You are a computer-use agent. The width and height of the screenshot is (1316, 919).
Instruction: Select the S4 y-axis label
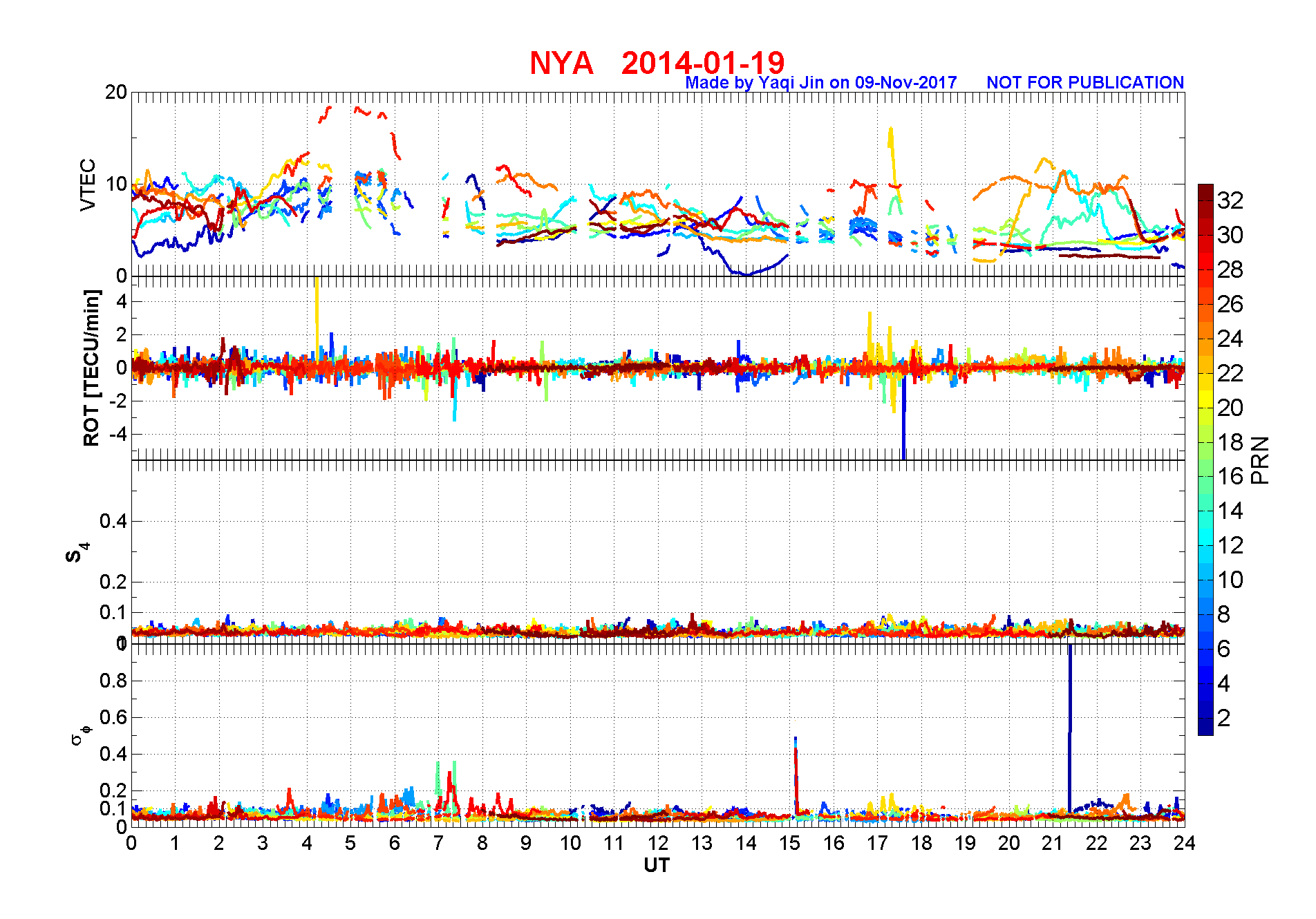[77, 553]
